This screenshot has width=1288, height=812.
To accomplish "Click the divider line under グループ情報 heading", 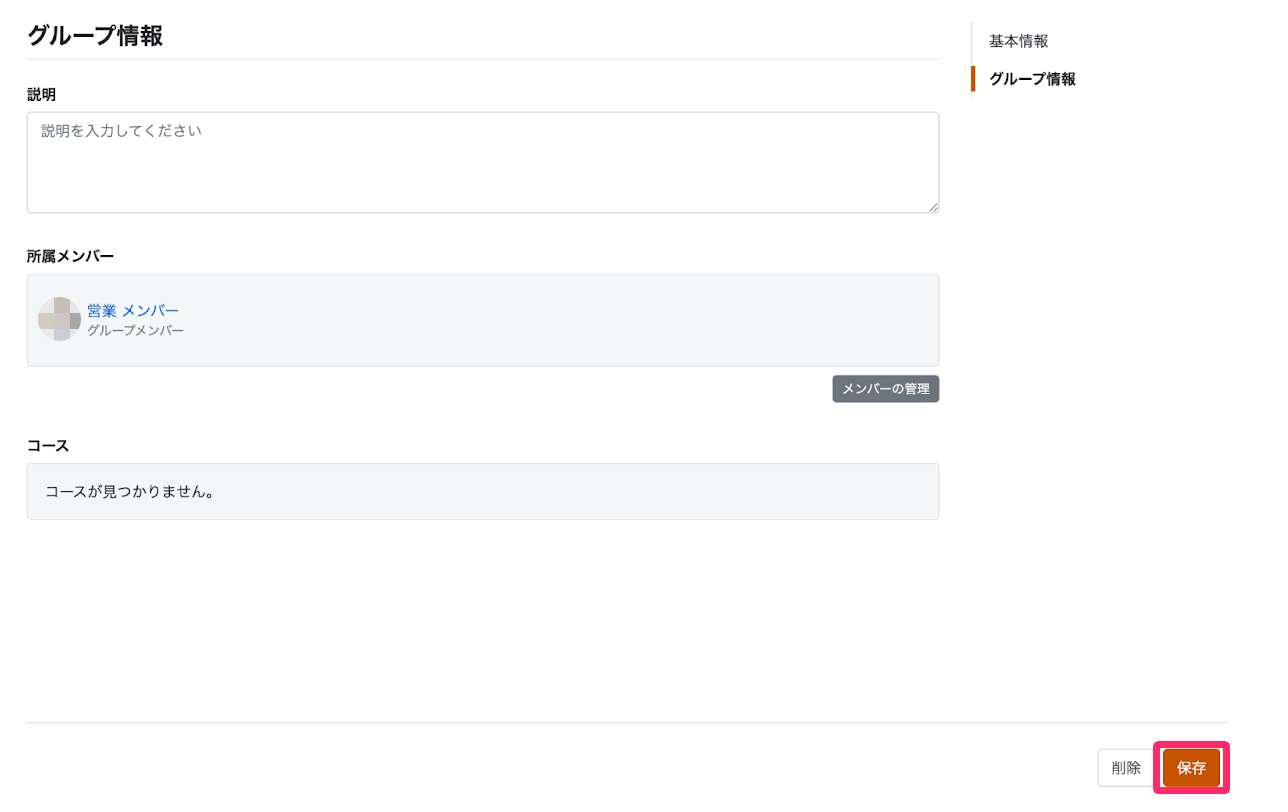I will 483,59.
